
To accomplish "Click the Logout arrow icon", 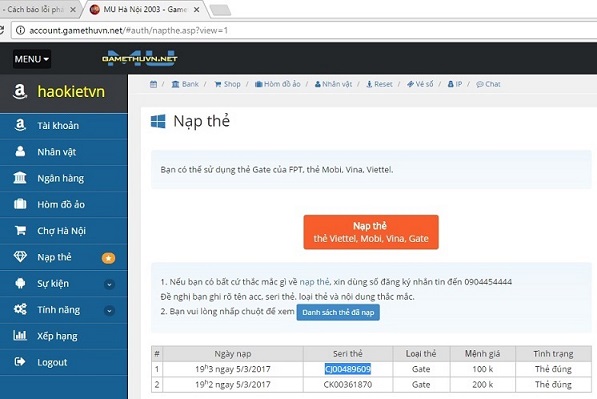I will coord(20,362).
